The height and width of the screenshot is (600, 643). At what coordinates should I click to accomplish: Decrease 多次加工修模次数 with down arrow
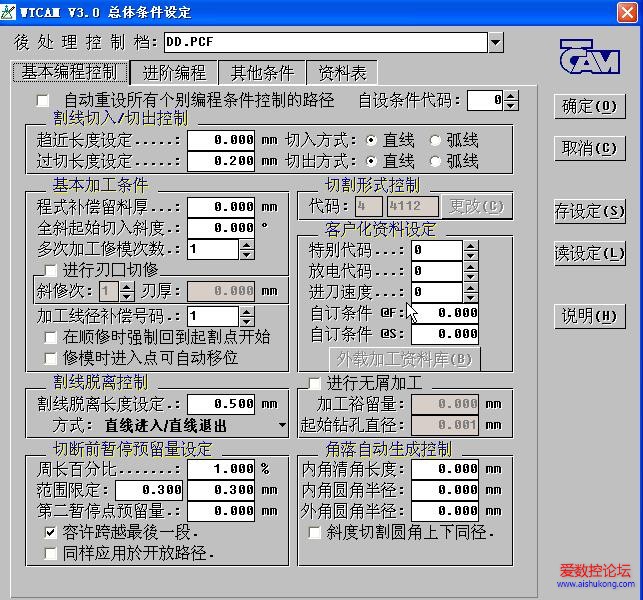(246, 254)
